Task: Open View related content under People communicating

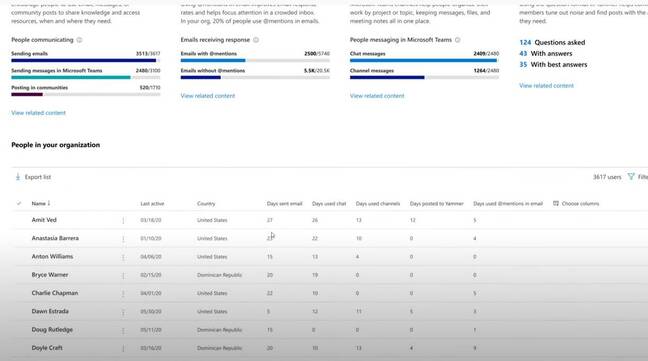Action: [38, 113]
